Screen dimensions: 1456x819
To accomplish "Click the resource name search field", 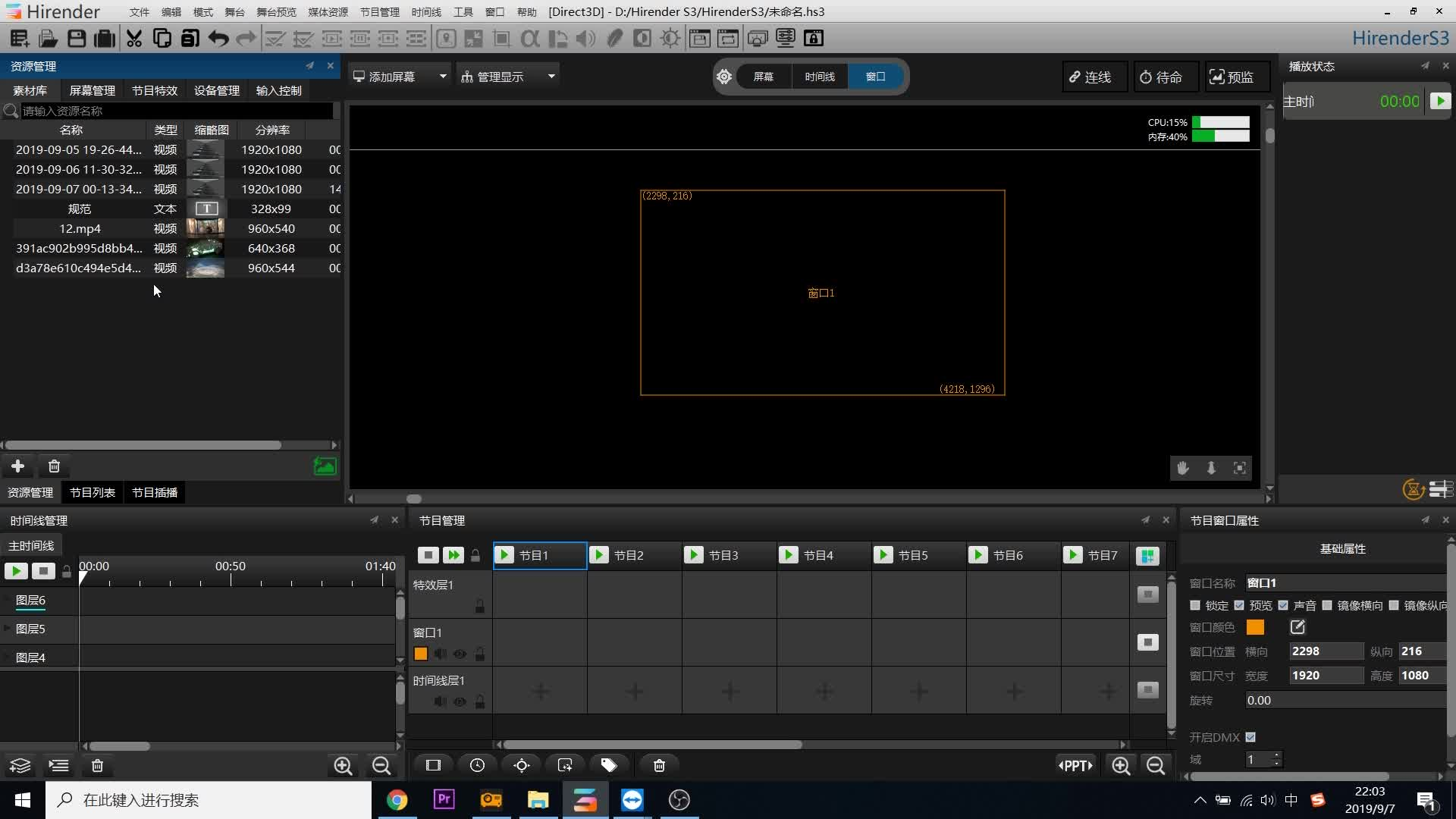I will [x=177, y=111].
